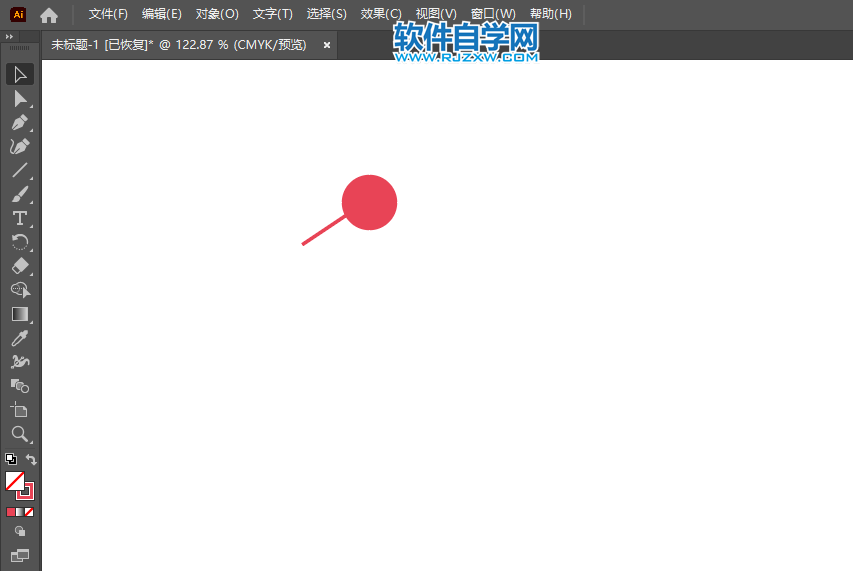Screen dimensions: 853x571
Task: Open the 编辑(E) menu
Action: click(x=162, y=14)
